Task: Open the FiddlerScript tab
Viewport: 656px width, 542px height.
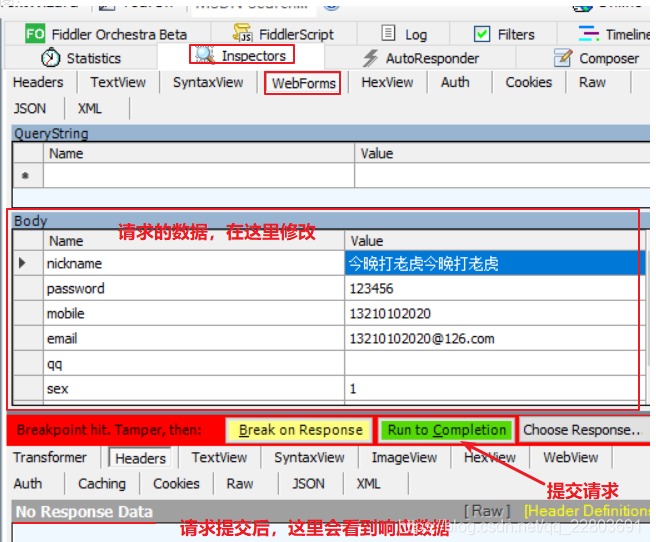Action: coord(284,34)
